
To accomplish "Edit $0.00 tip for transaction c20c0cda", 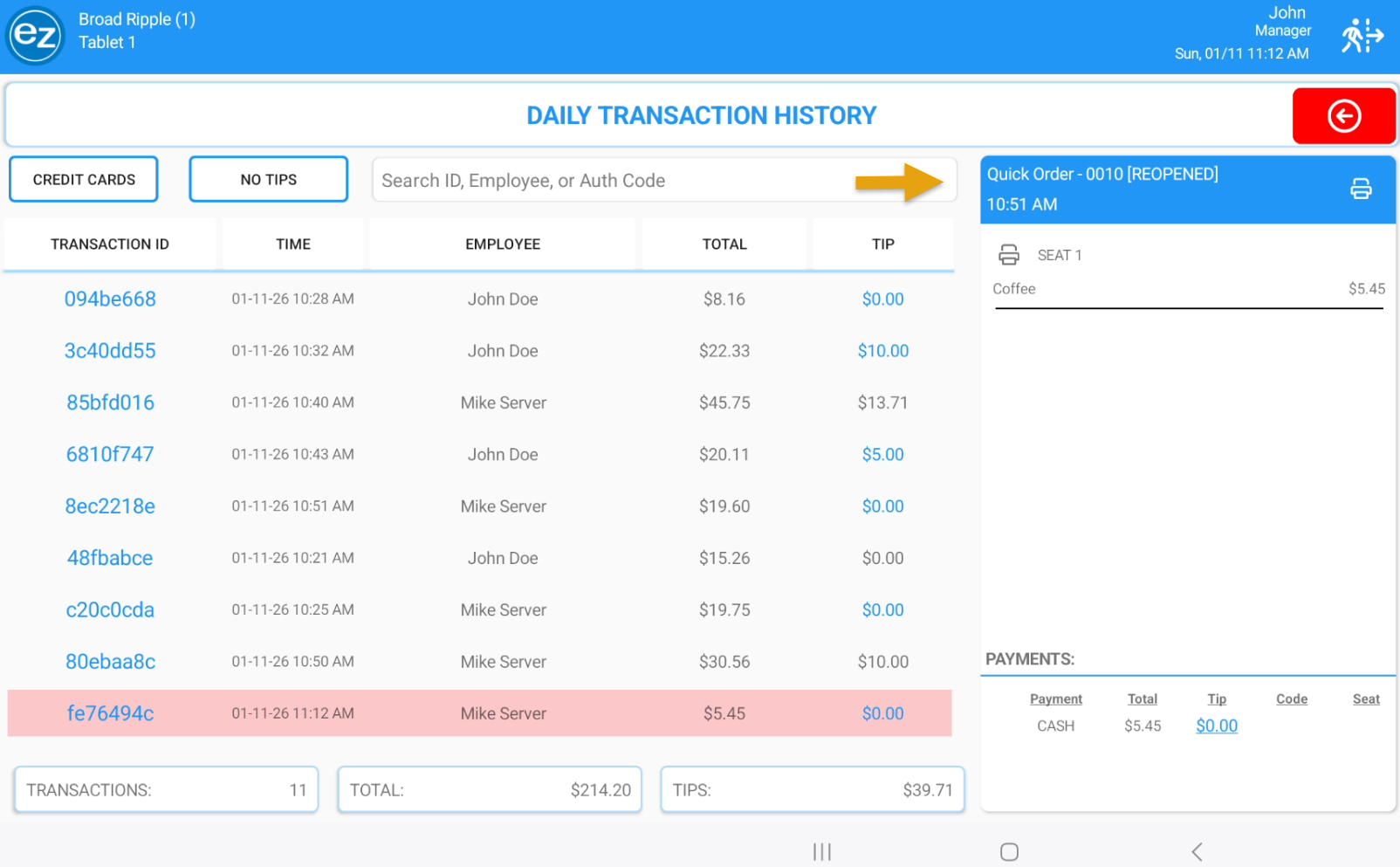I will pos(883,609).
